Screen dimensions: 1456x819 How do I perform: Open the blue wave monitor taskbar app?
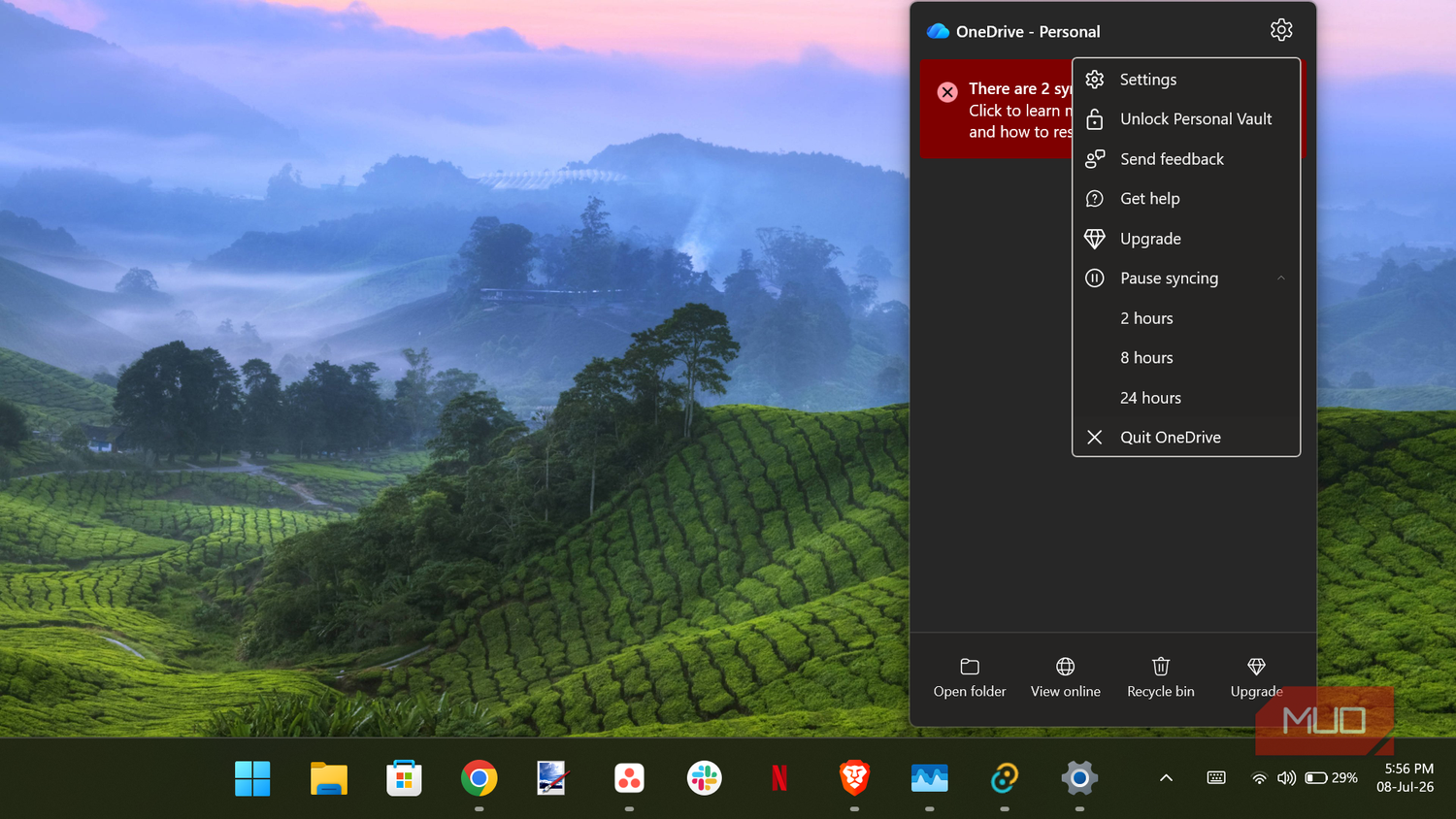tap(929, 778)
